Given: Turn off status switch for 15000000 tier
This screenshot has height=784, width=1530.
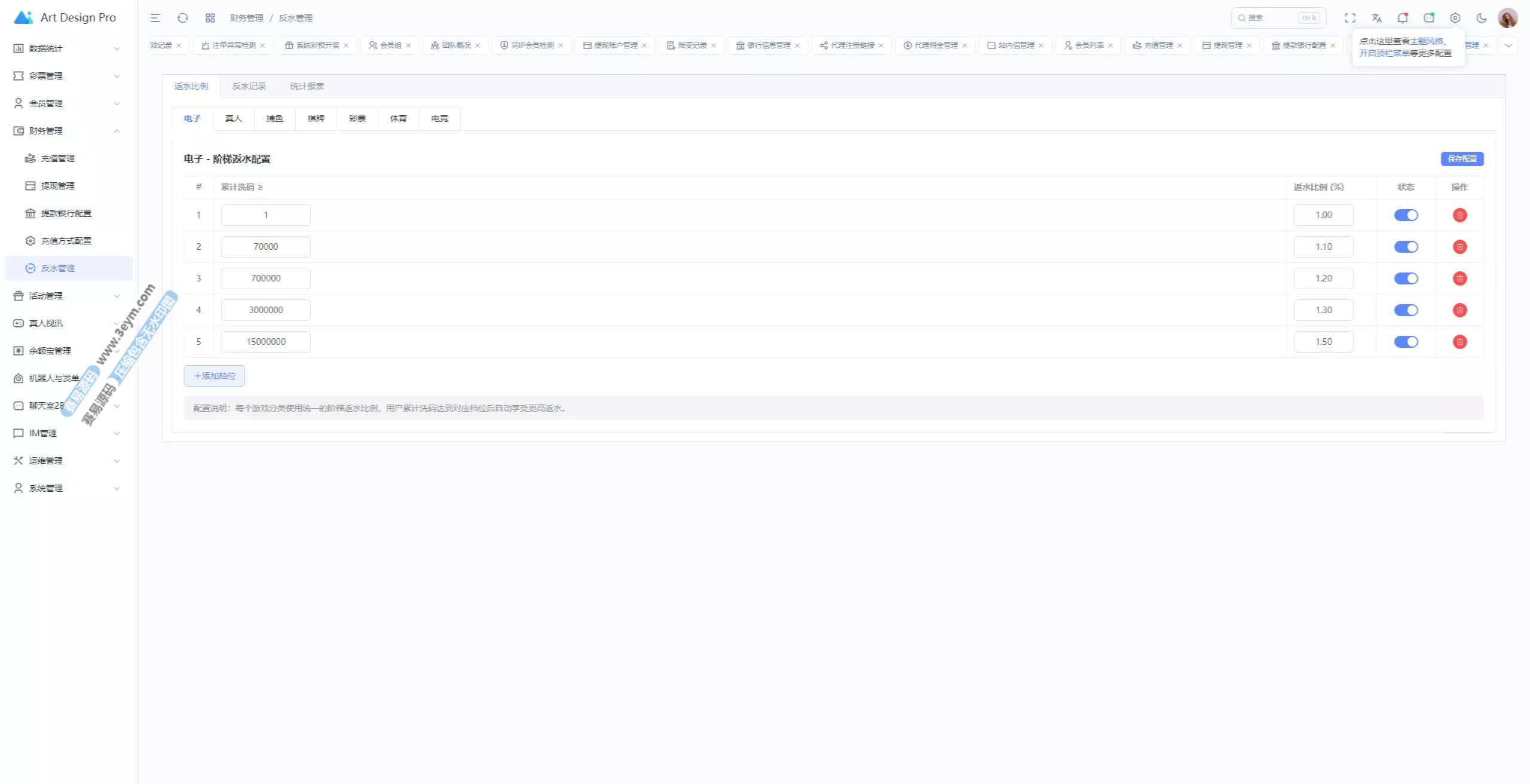Looking at the screenshot, I should (x=1406, y=342).
